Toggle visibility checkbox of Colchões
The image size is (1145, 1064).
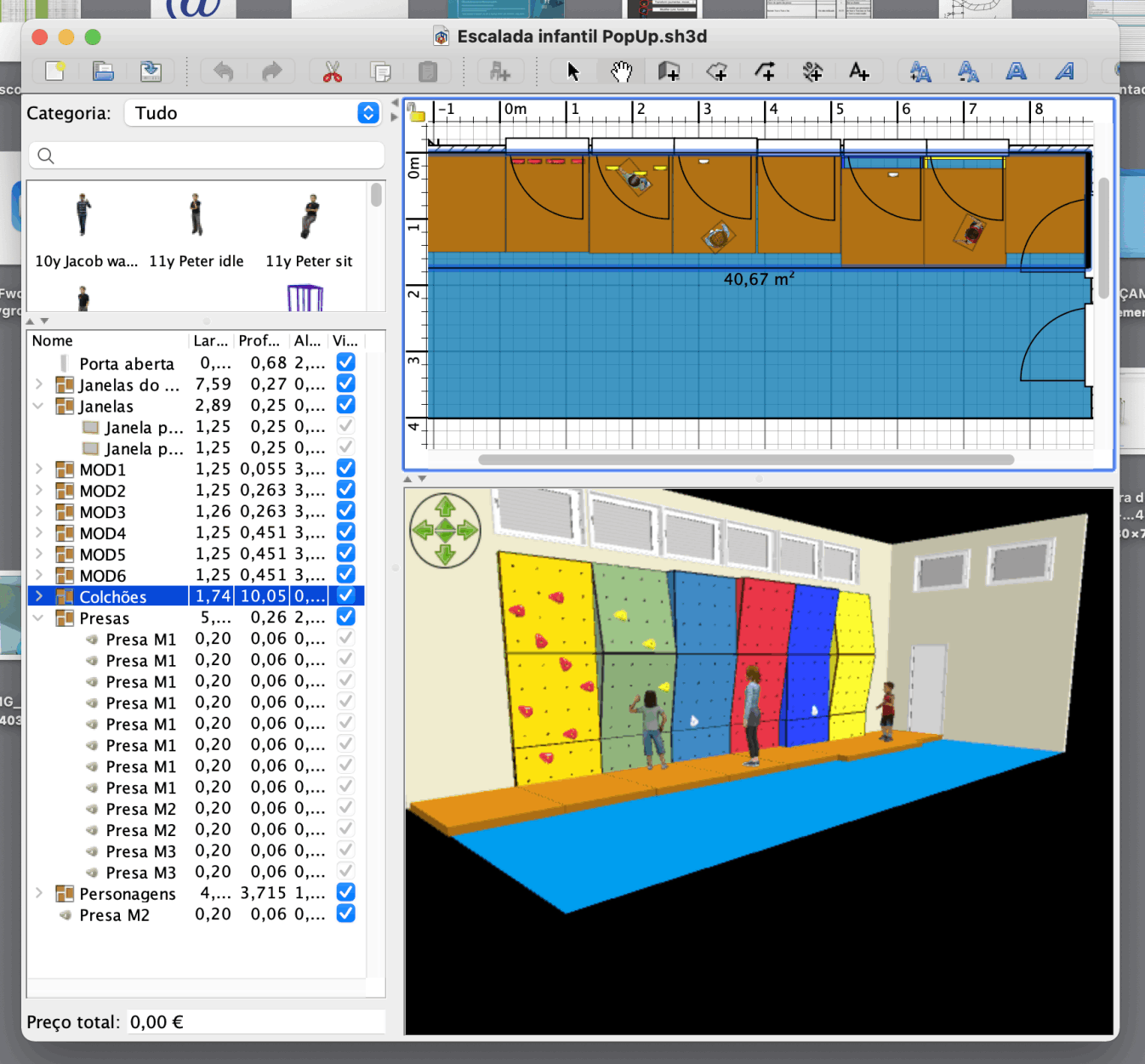(345, 595)
